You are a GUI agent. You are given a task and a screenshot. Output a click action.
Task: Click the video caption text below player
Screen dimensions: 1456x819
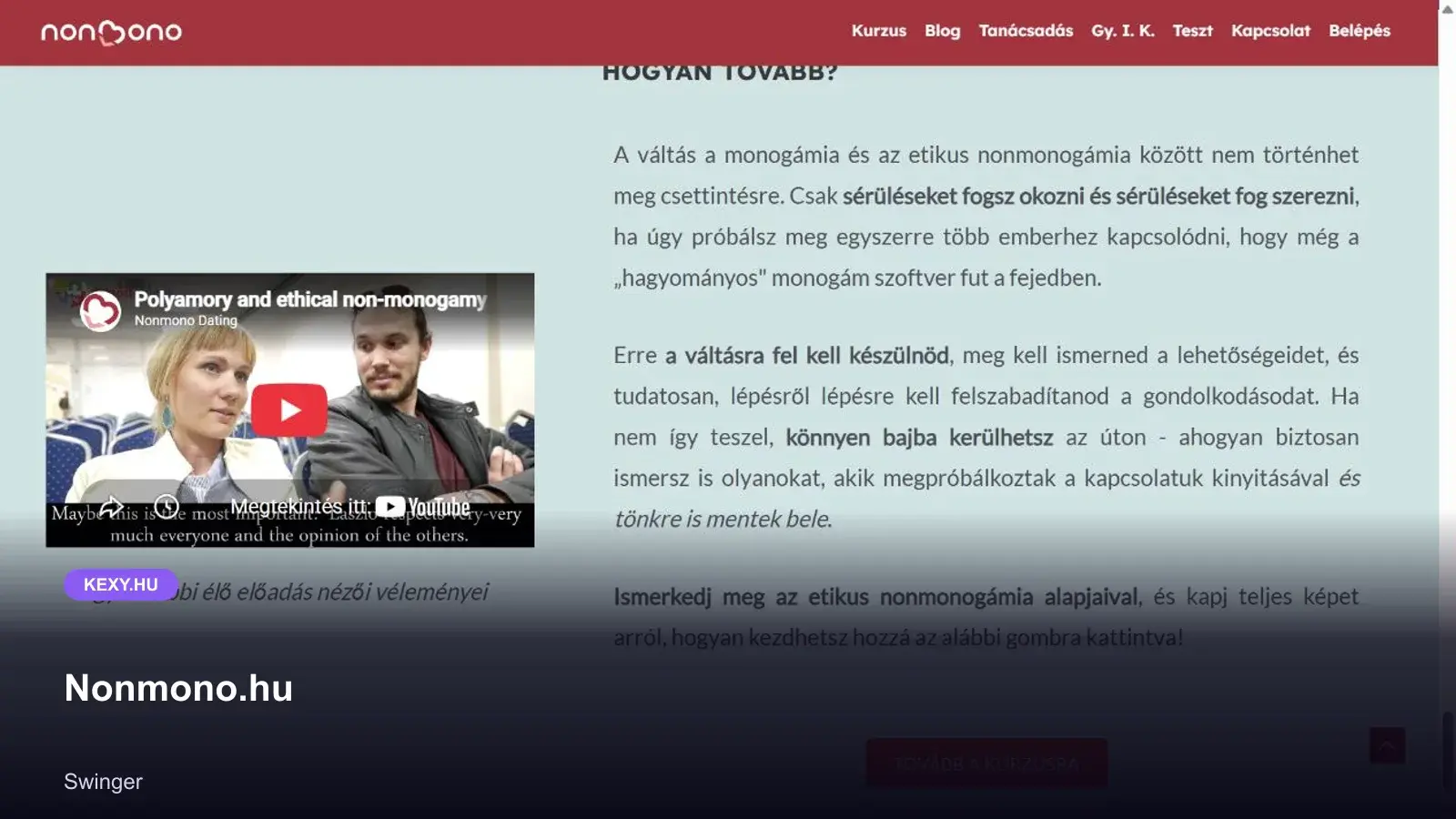pos(289,591)
